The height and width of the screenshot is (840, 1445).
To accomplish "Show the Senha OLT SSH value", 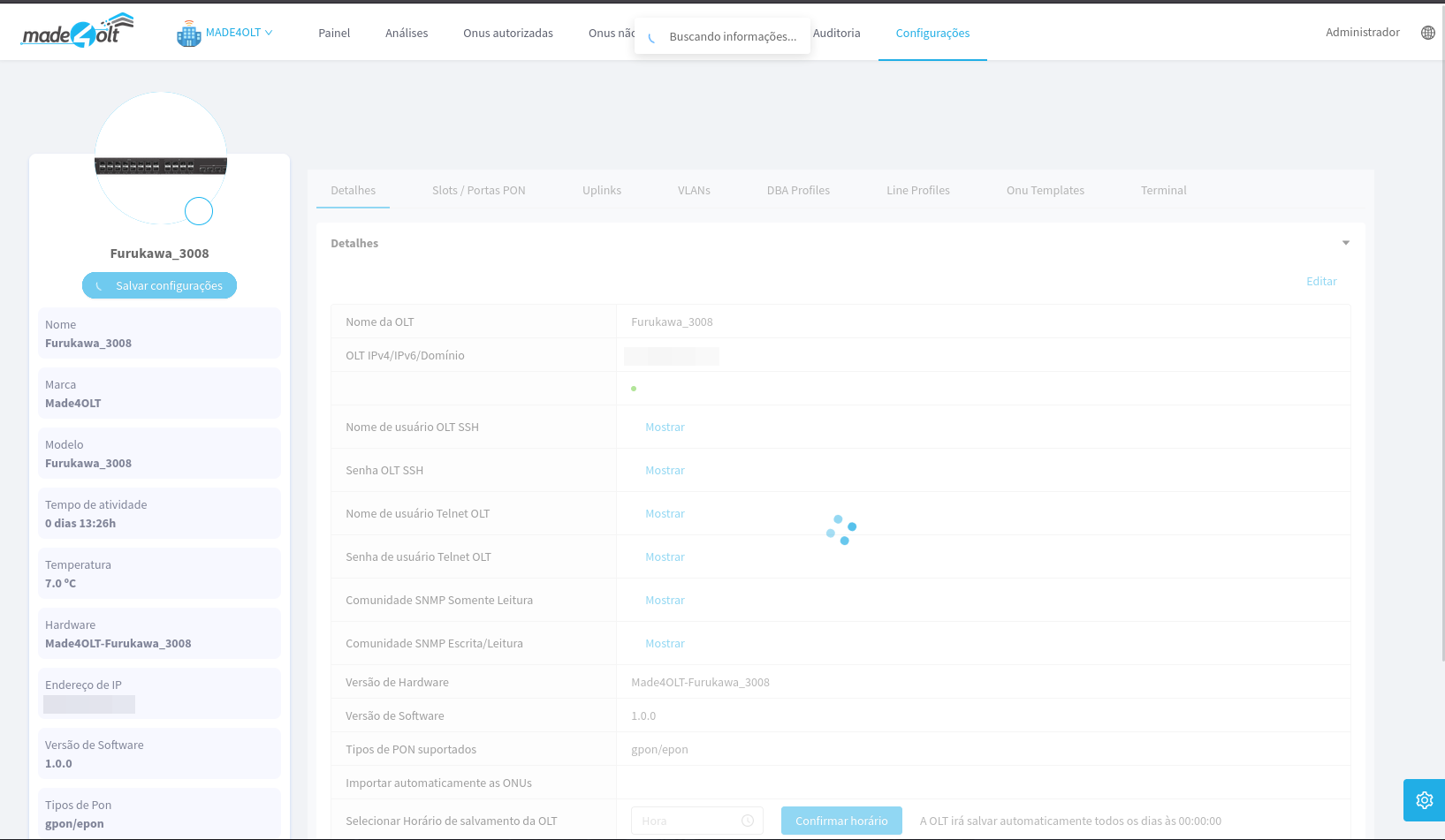I will tap(665, 471).
